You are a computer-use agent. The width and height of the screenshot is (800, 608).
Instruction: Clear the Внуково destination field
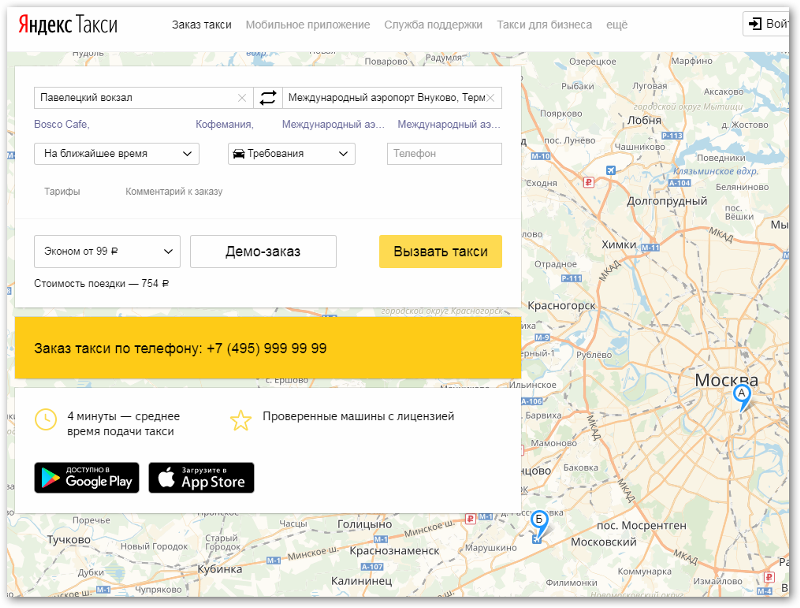(491, 98)
